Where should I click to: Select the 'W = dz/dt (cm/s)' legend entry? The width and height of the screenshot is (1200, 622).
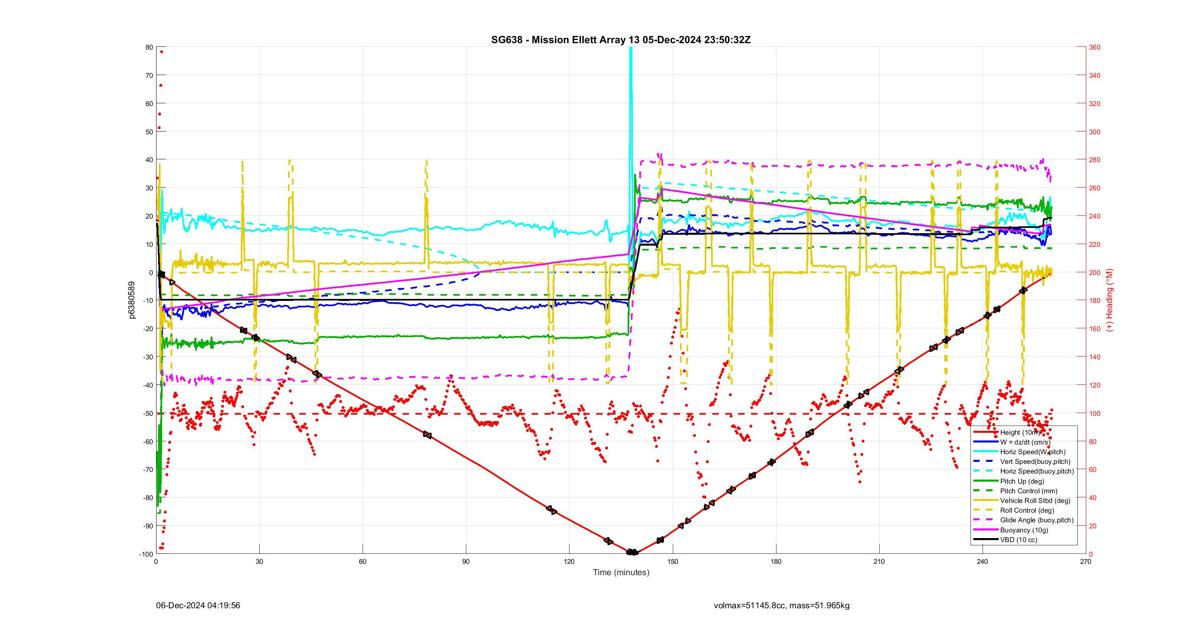click(1025, 442)
